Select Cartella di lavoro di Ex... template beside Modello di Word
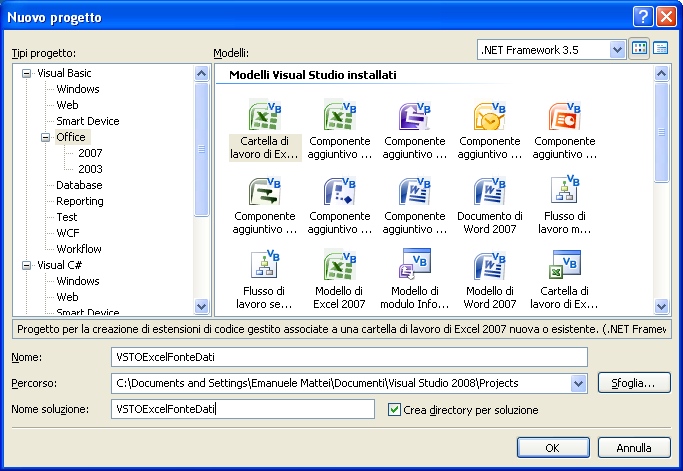Screen dimensions: 683x471 (x=565, y=280)
